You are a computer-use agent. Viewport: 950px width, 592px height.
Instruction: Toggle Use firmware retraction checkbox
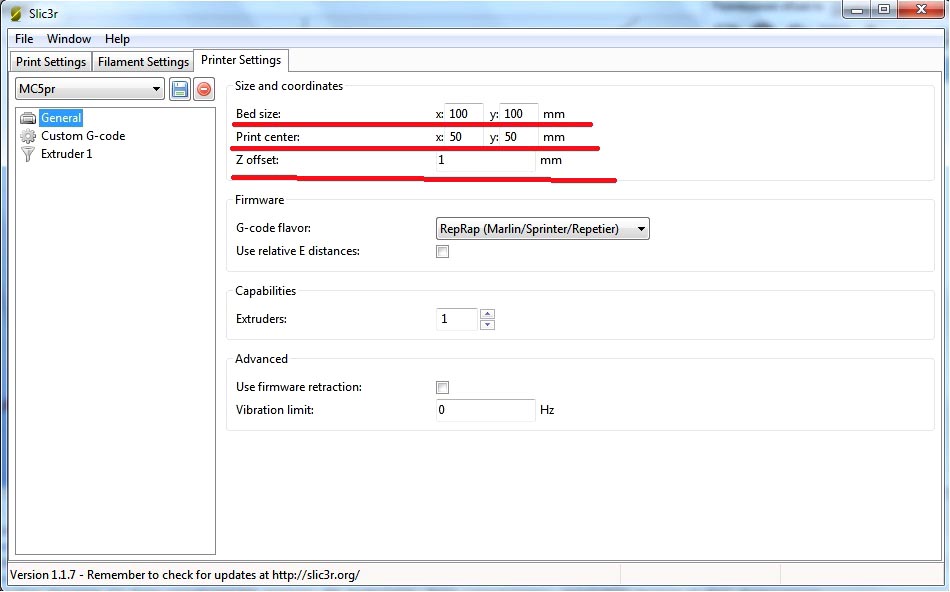443,387
